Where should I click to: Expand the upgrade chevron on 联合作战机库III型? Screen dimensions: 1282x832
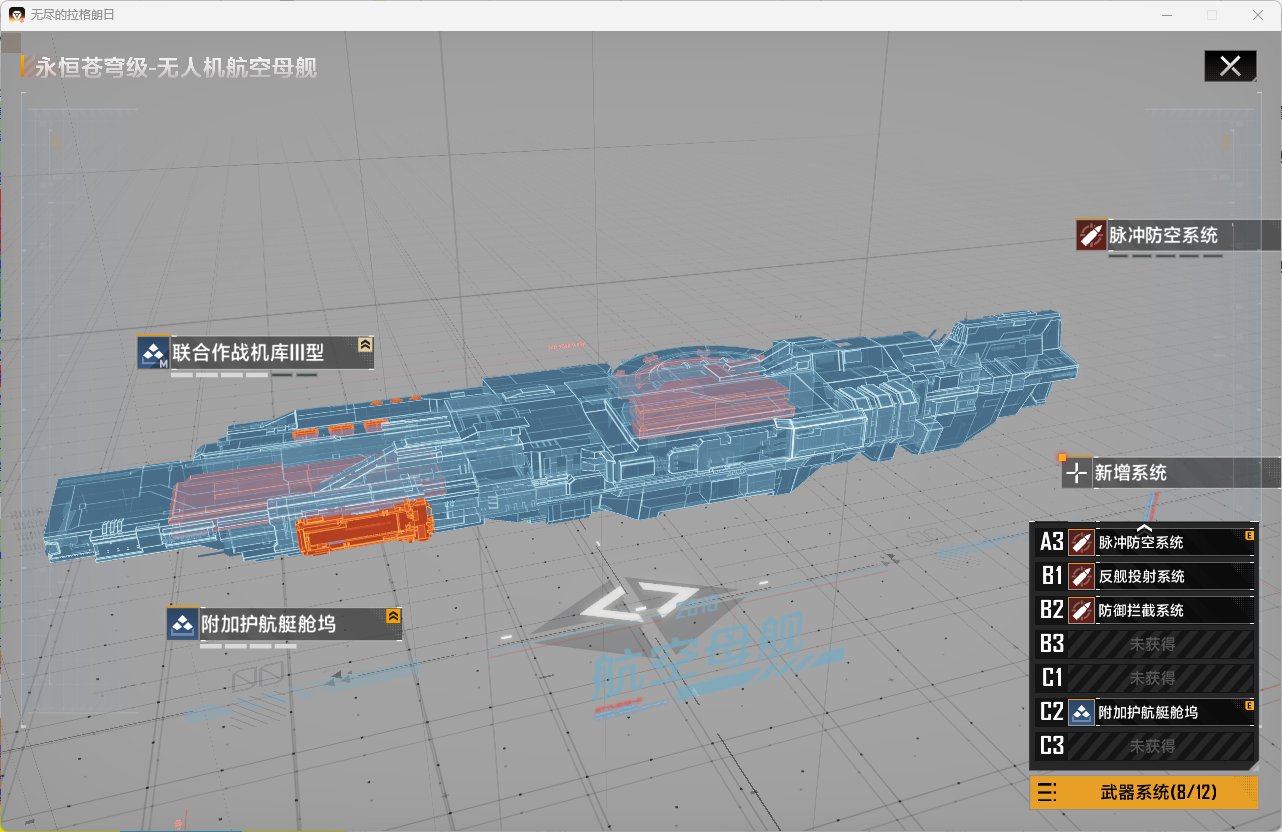[x=366, y=344]
